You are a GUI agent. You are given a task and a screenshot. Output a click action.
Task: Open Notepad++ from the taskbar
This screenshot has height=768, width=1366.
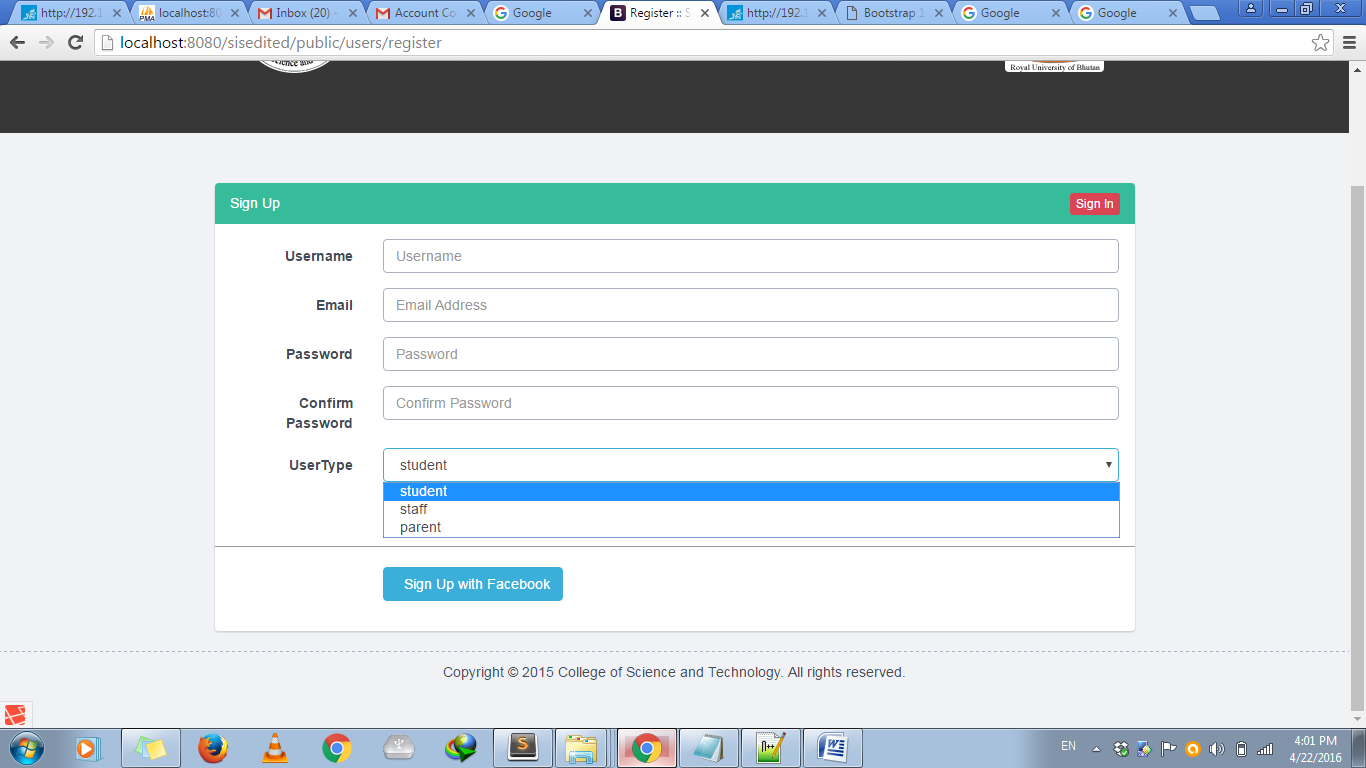point(770,748)
